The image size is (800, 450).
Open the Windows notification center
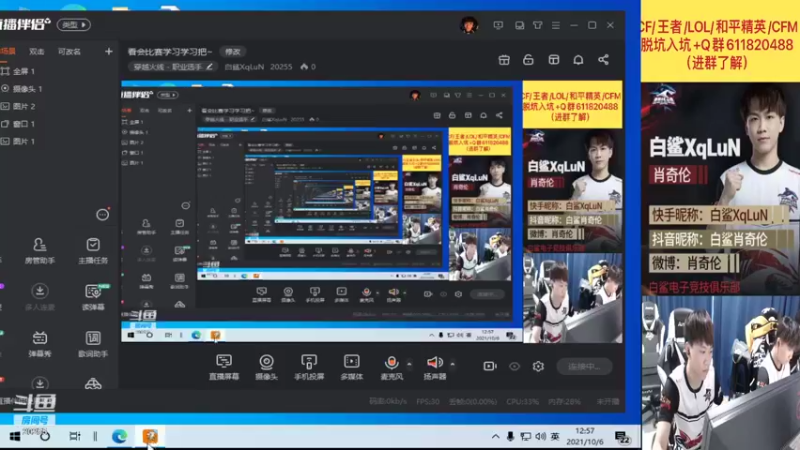click(x=623, y=437)
